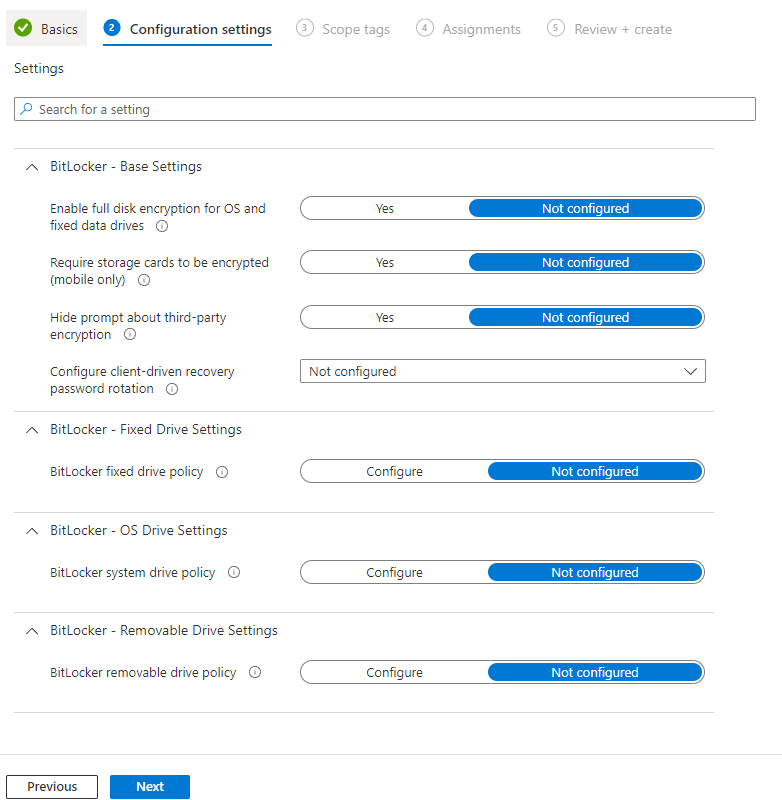Click the Next button

coord(150,786)
